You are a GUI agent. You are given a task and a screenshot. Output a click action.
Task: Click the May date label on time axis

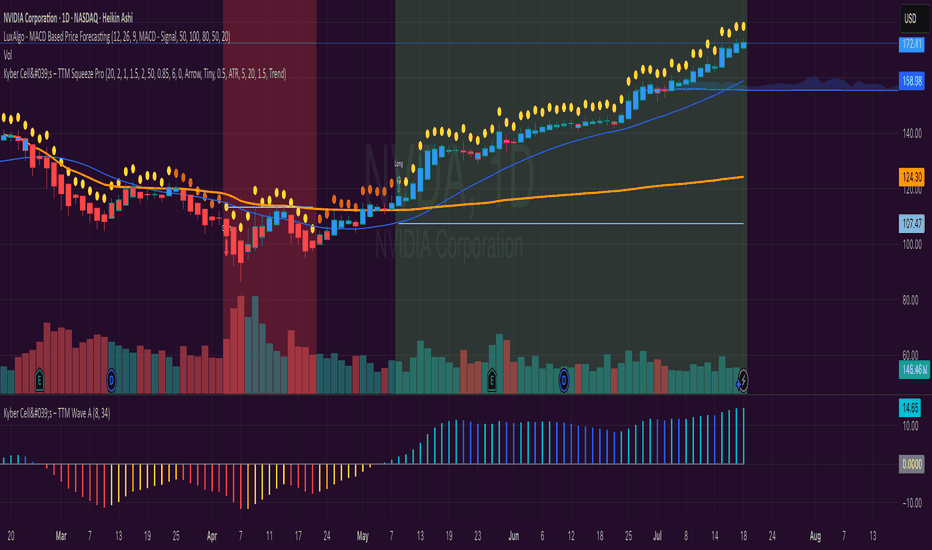pos(363,536)
